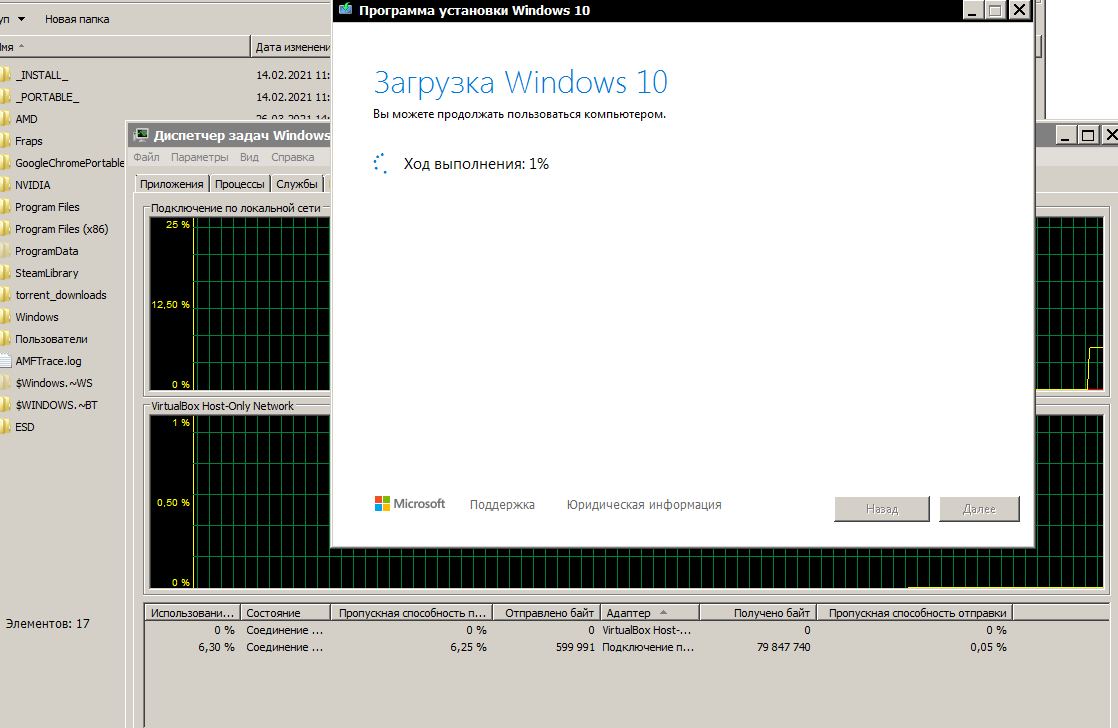Sort by Получено байт column header

[x=758, y=612]
